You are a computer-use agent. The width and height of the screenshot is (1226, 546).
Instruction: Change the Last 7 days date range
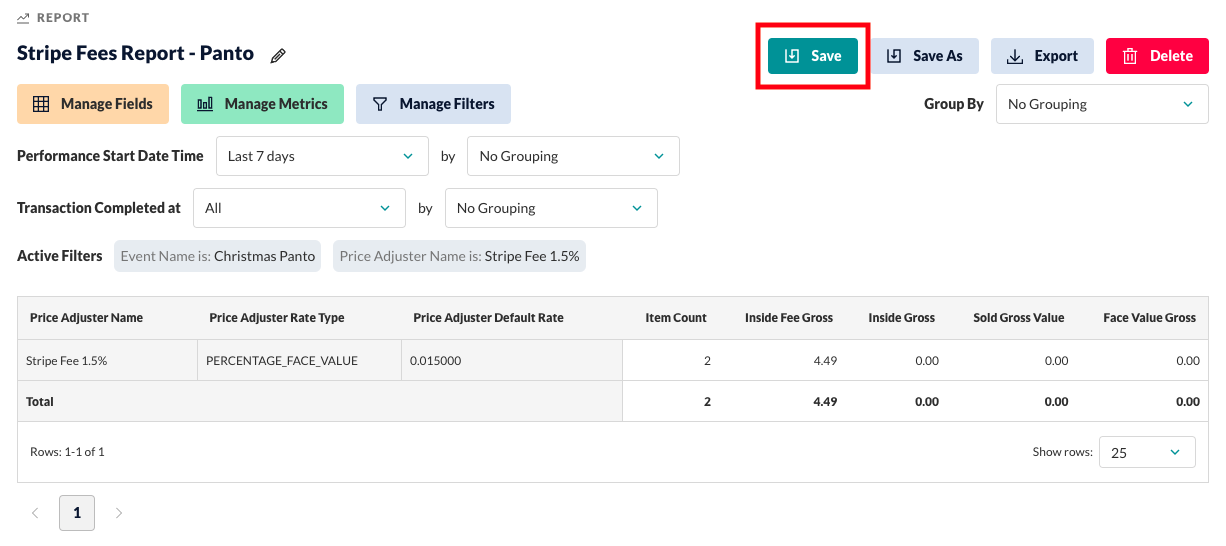(322, 156)
